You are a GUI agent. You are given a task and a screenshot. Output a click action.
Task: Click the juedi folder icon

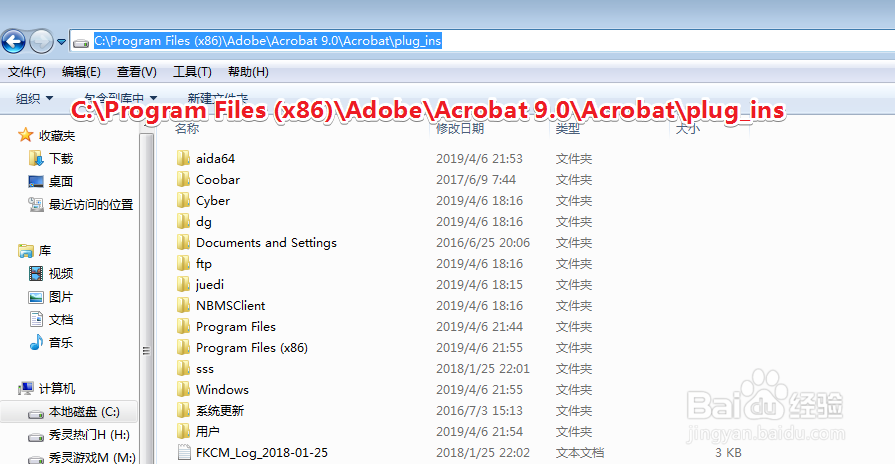183,284
